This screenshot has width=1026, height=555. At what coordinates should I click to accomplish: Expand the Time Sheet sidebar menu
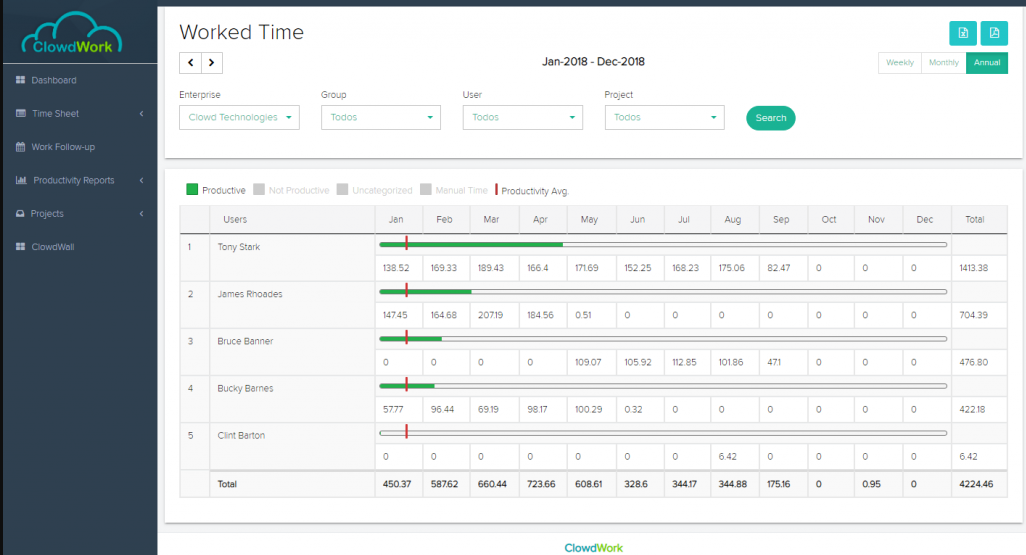pyautogui.click(x=78, y=114)
